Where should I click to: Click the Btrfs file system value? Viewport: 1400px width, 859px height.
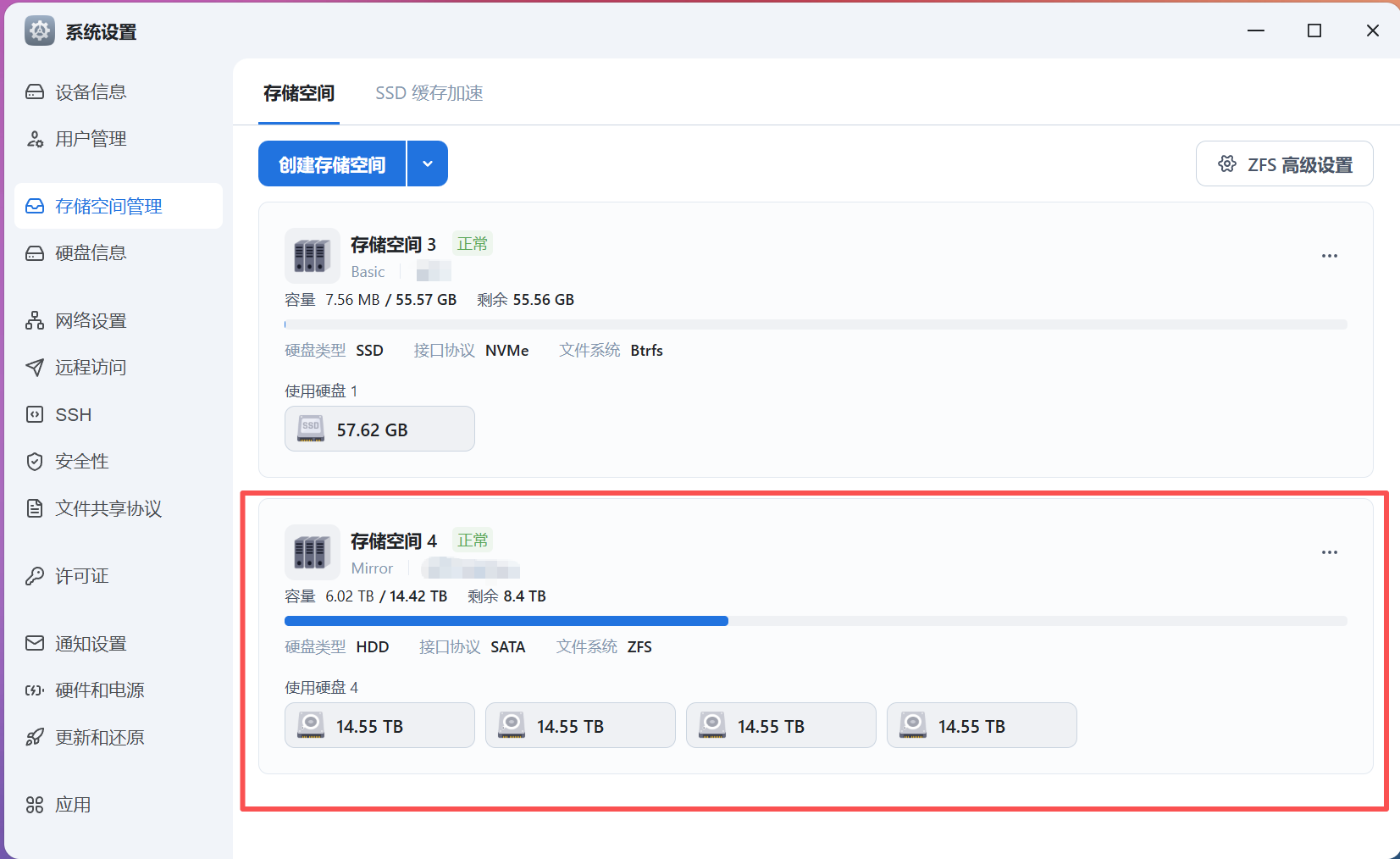pos(647,351)
